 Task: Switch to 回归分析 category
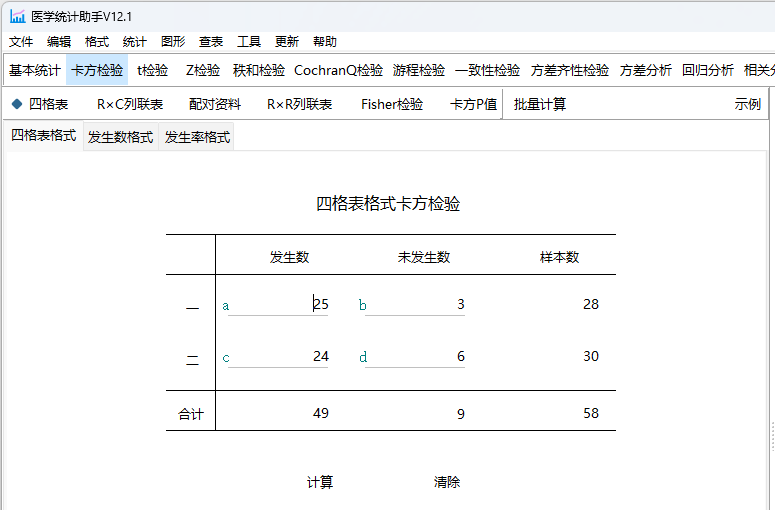point(708,70)
